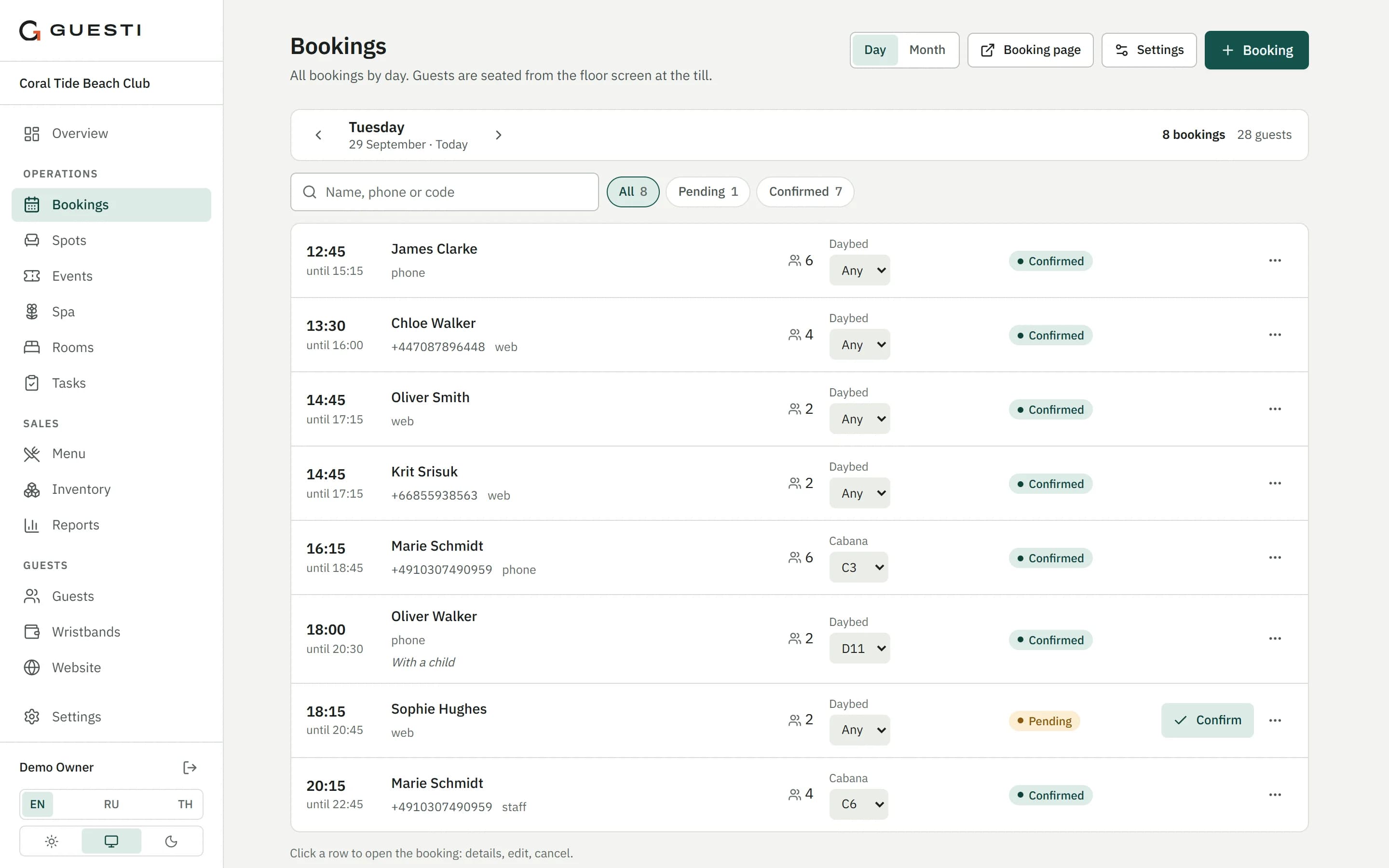Open more options for James Clarke booking
The height and width of the screenshot is (868, 1389).
click(1275, 260)
